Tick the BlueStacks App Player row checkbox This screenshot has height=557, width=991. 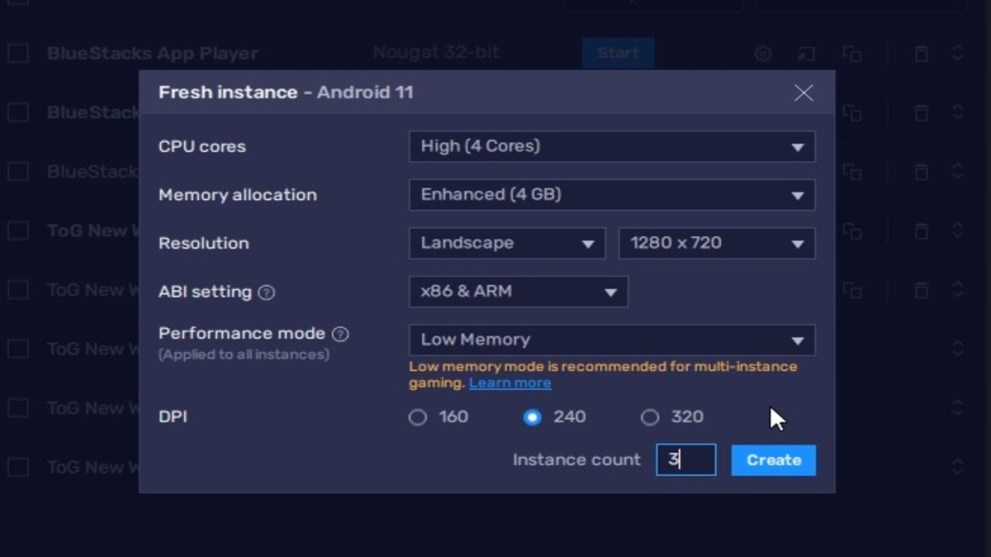[x=18, y=54]
